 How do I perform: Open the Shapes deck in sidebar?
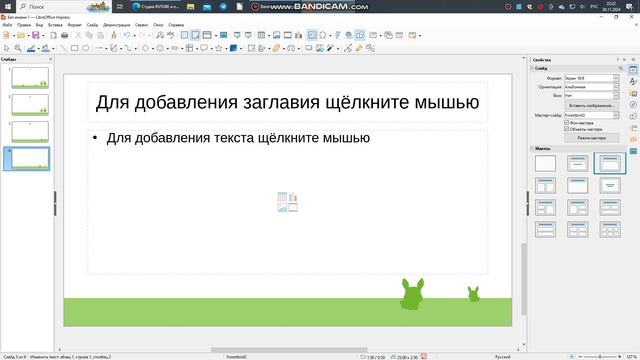coord(633,117)
